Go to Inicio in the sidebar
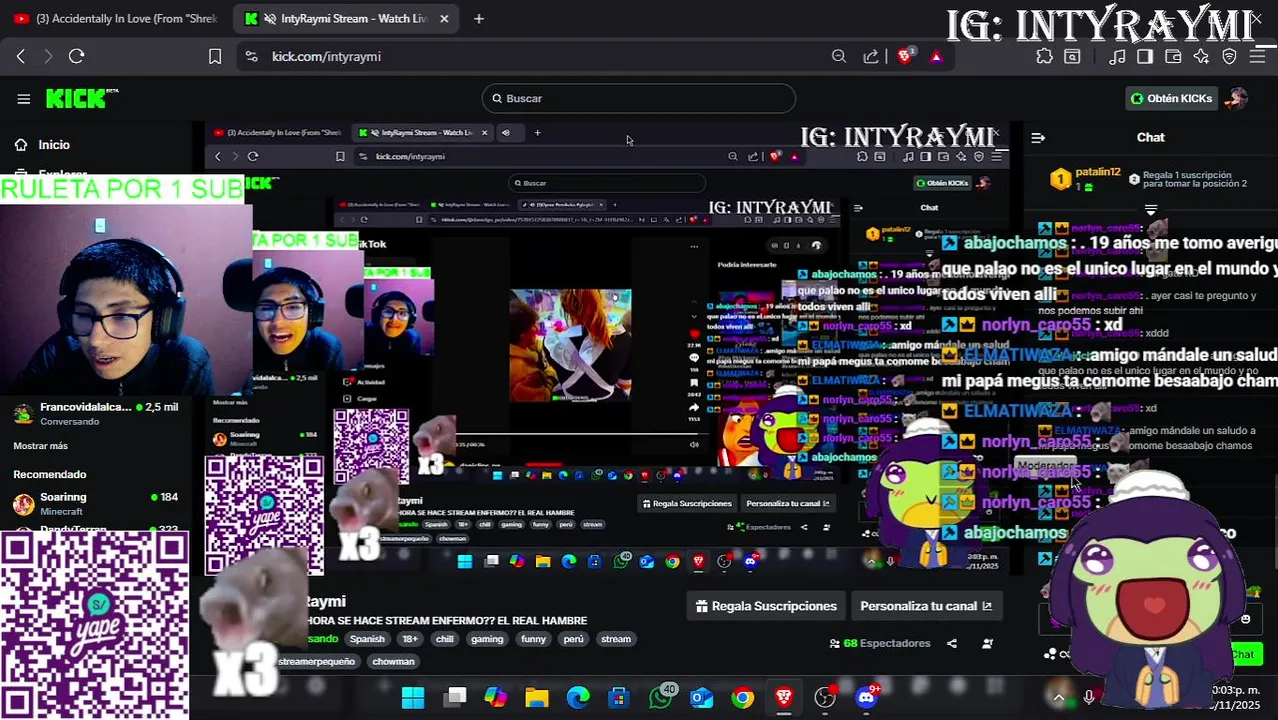 point(54,145)
